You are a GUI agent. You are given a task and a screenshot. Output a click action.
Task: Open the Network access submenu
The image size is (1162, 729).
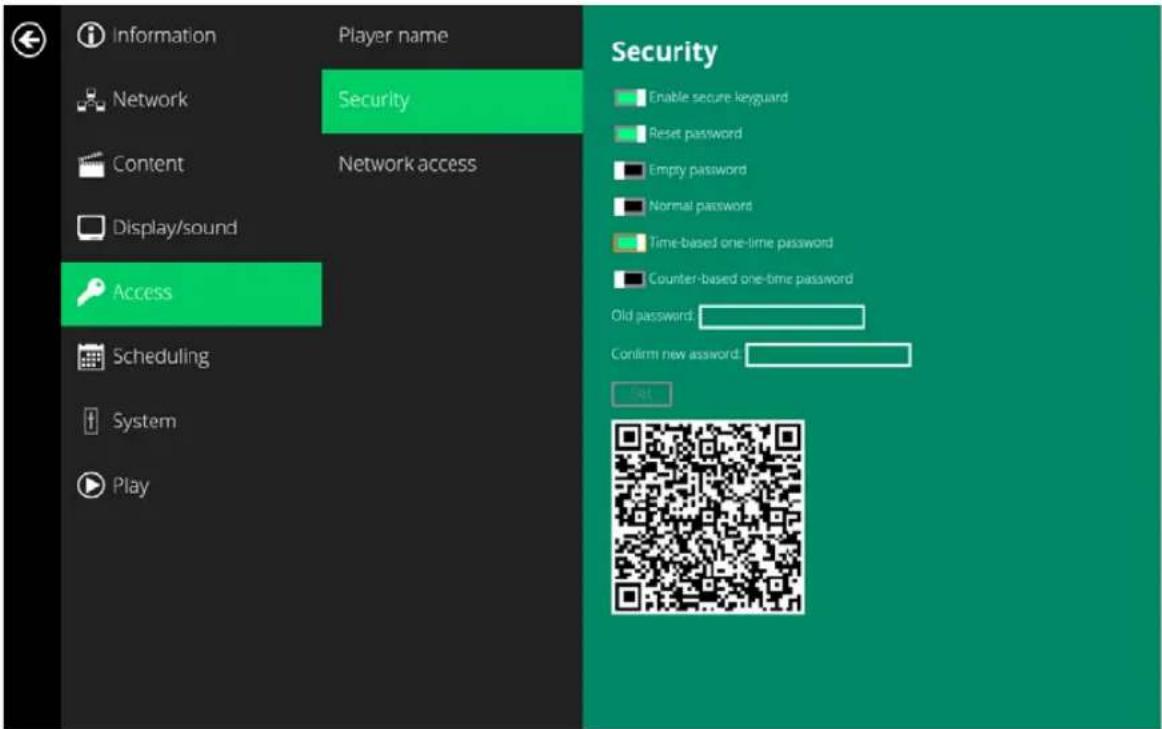(408, 164)
